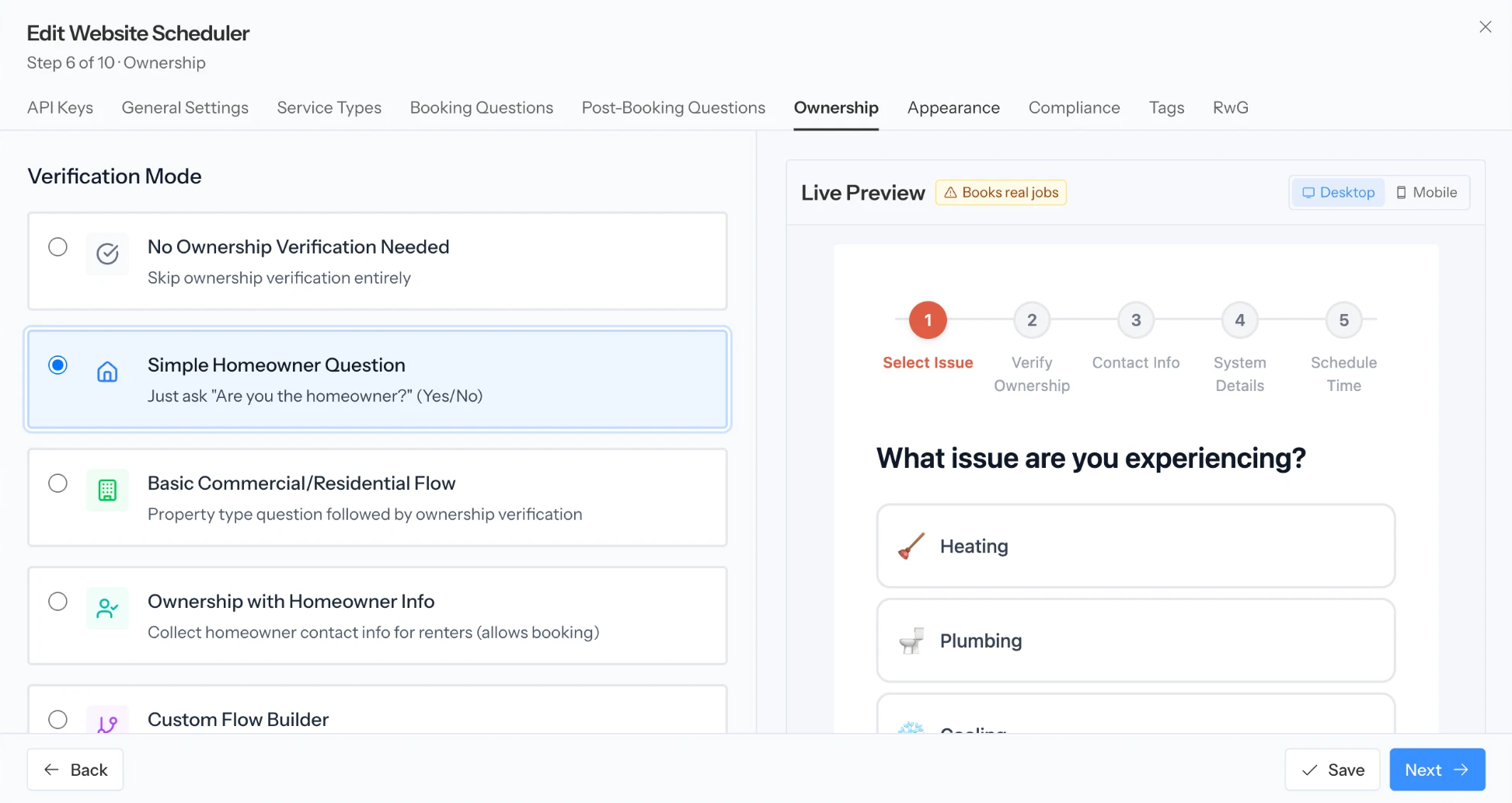Choose Basic Commercial/Residential Flow radio button

coord(57,484)
